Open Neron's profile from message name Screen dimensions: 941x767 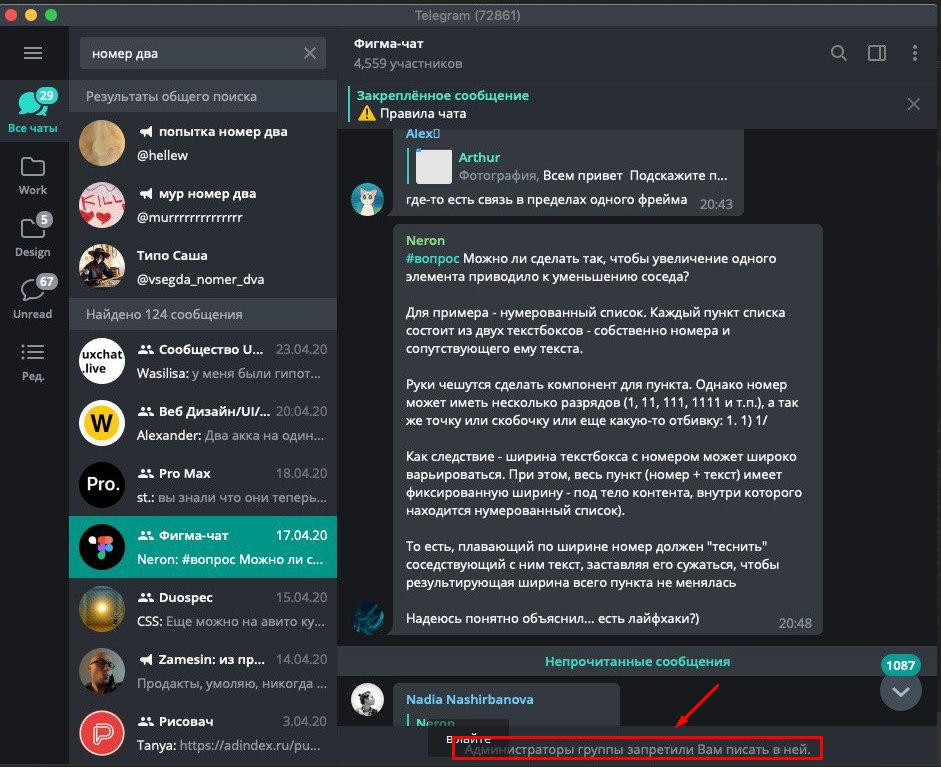[425, 240]
